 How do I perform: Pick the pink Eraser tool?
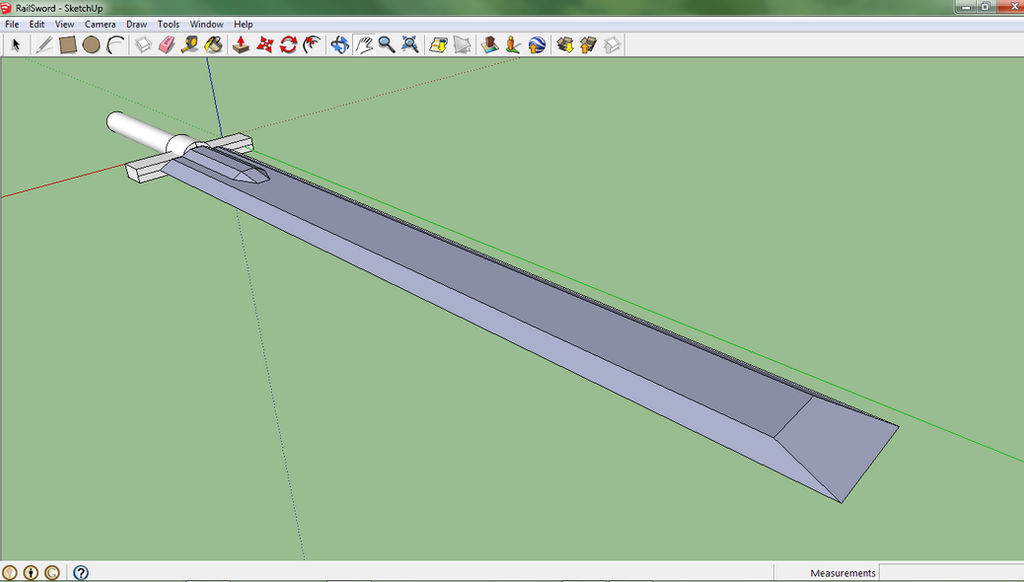coord(167,45)
